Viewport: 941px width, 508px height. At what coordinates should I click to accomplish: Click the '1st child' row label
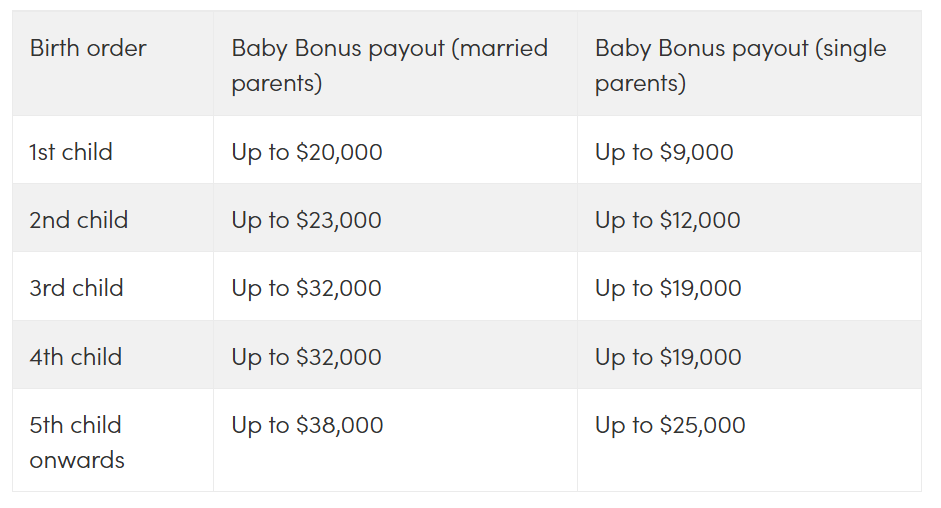(x=71, y=152)
